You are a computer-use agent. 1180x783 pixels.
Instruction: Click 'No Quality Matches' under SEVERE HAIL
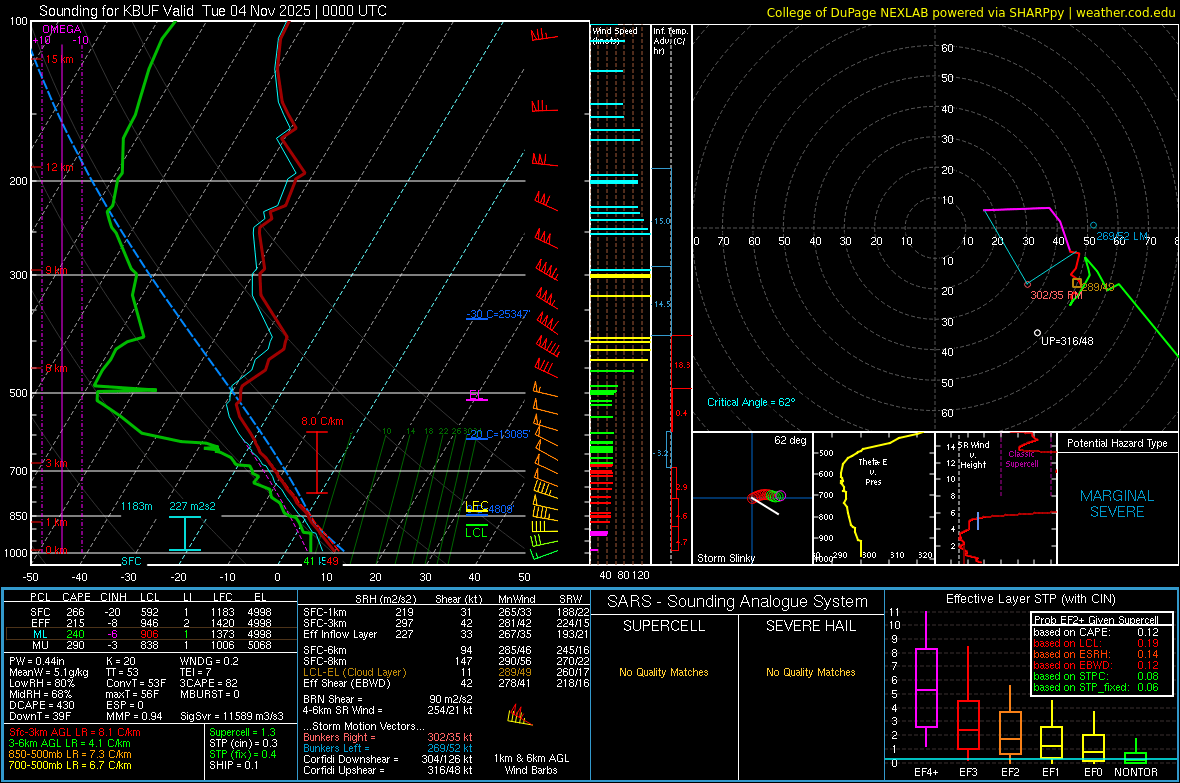[x=810, y=672]
